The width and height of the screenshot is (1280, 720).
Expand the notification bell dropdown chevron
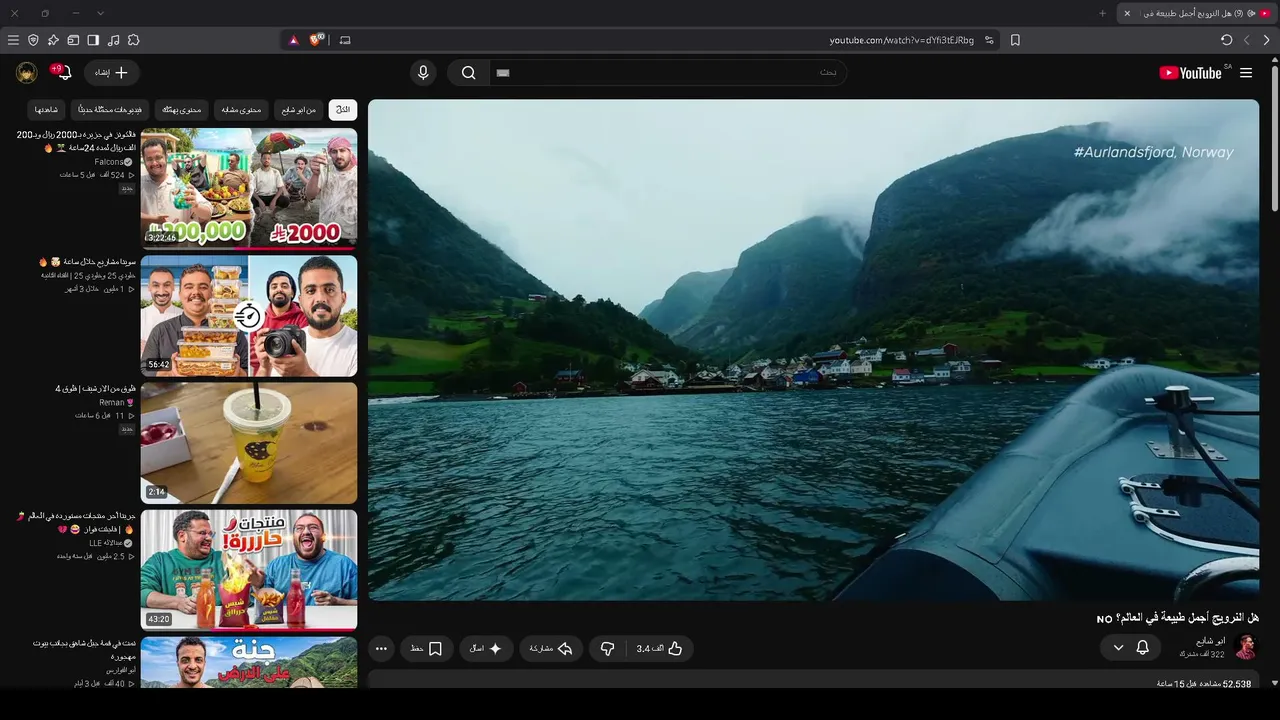(x=1118, y=648)
